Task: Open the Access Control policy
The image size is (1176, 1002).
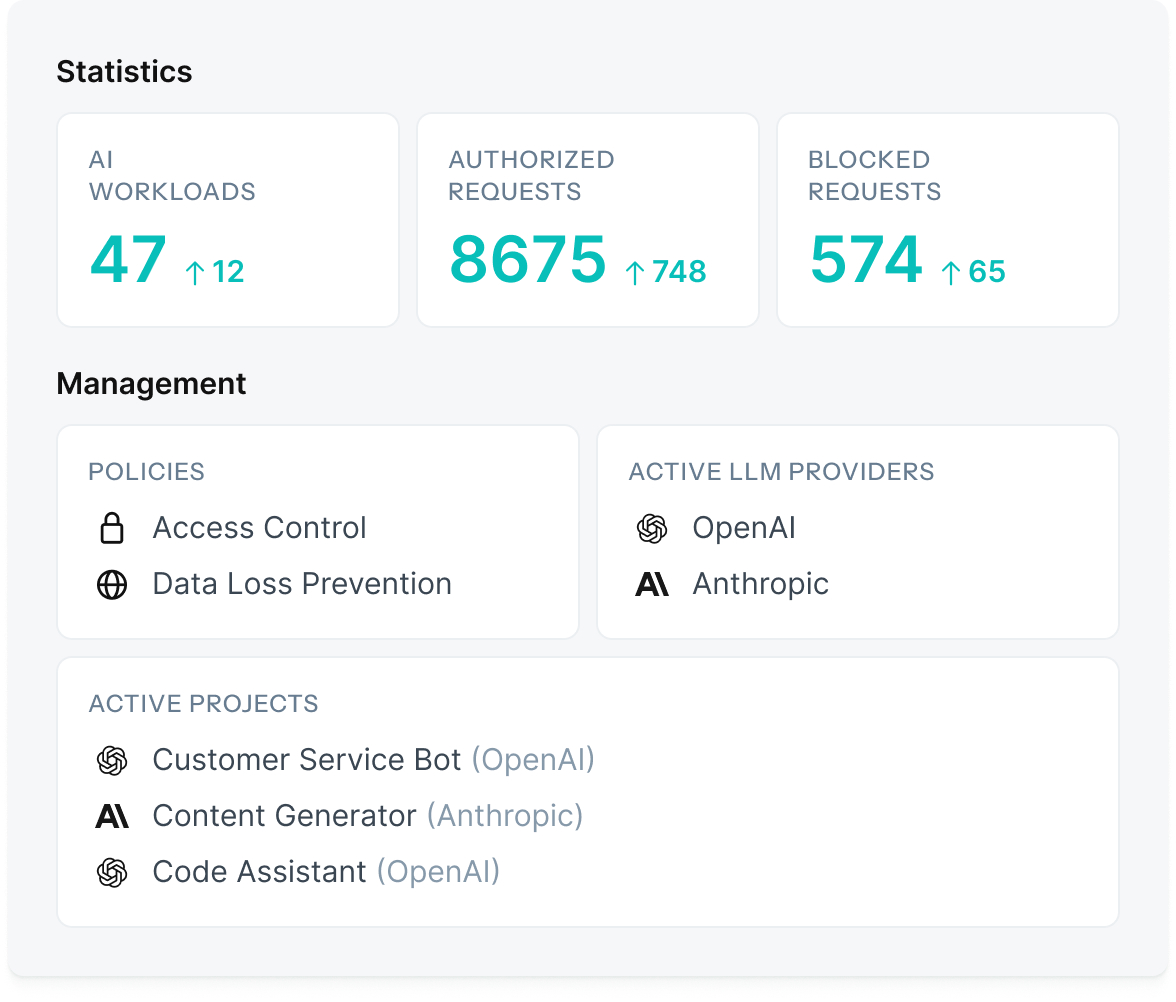Action: [259, 528]
